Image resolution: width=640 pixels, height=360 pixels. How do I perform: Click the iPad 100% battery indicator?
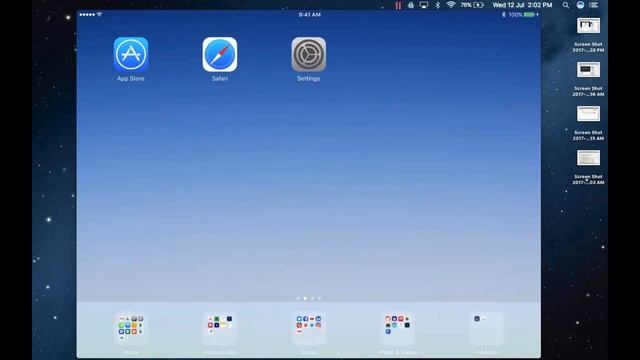click(x=523, y=14)
